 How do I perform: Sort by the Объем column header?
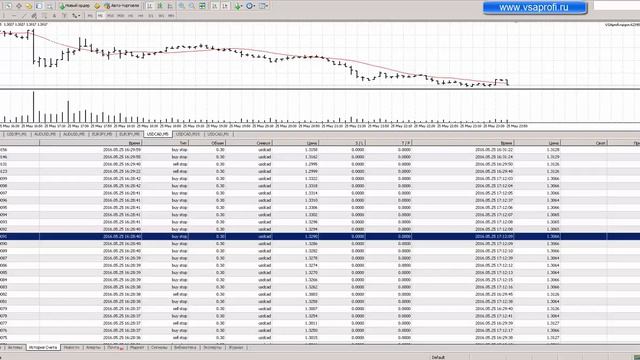point(207,143)
